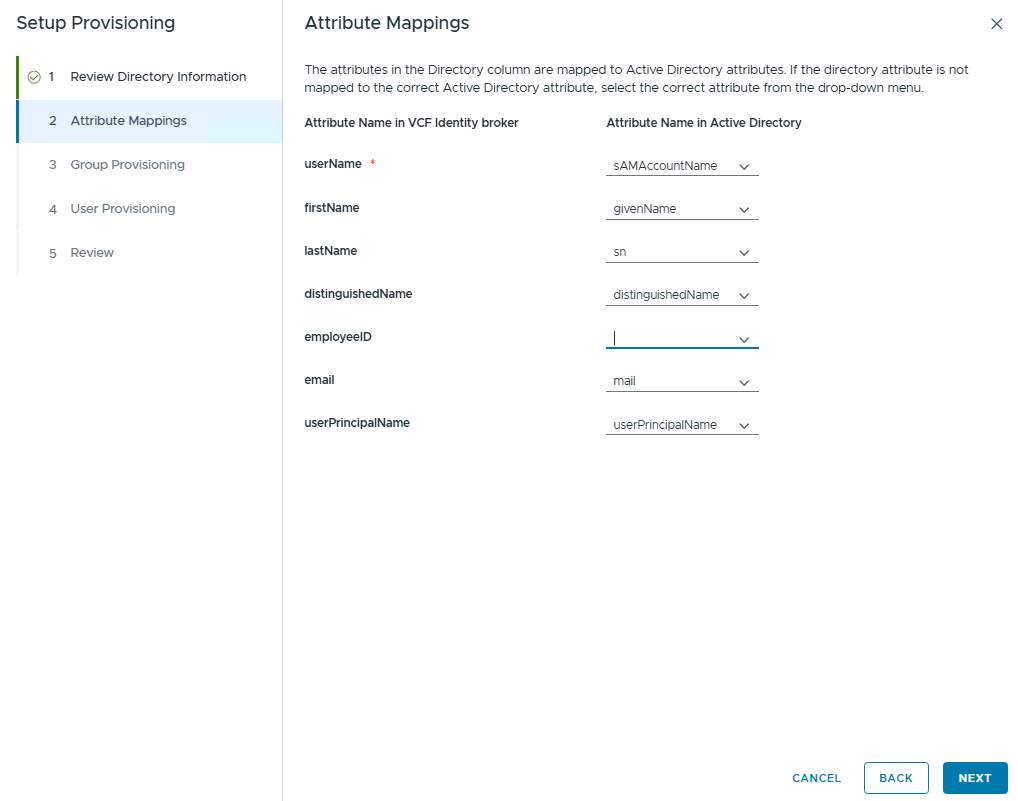Click the firstName label
Viewport: 1018px width, 801px height.
pos(332,208)
